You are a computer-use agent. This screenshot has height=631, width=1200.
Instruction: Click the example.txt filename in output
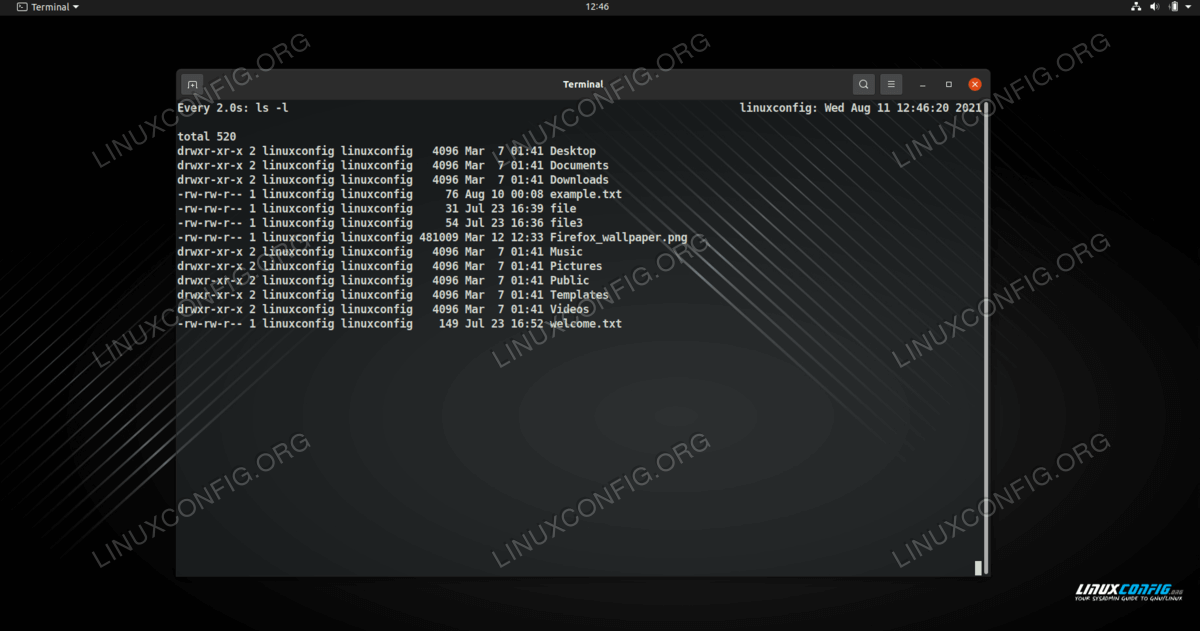585,194
